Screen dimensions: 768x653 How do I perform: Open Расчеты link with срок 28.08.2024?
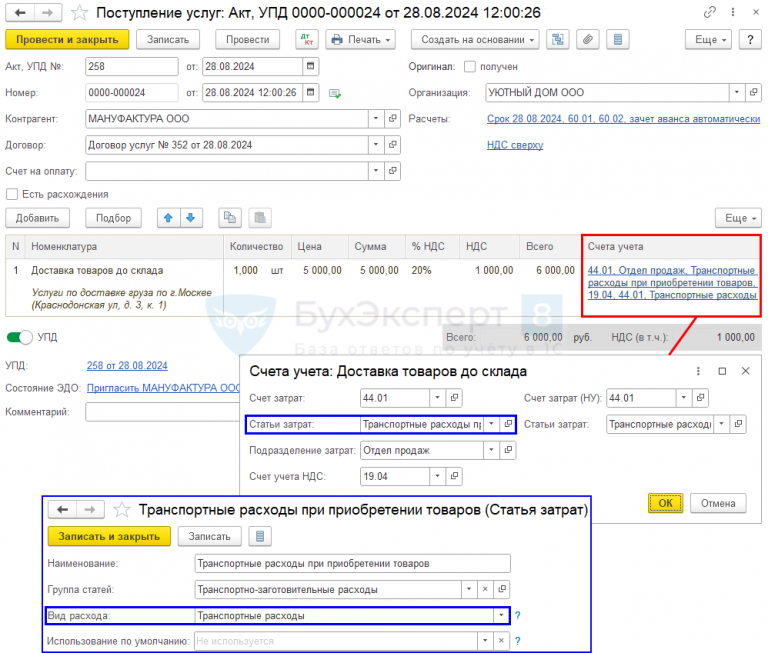(624, 119)
